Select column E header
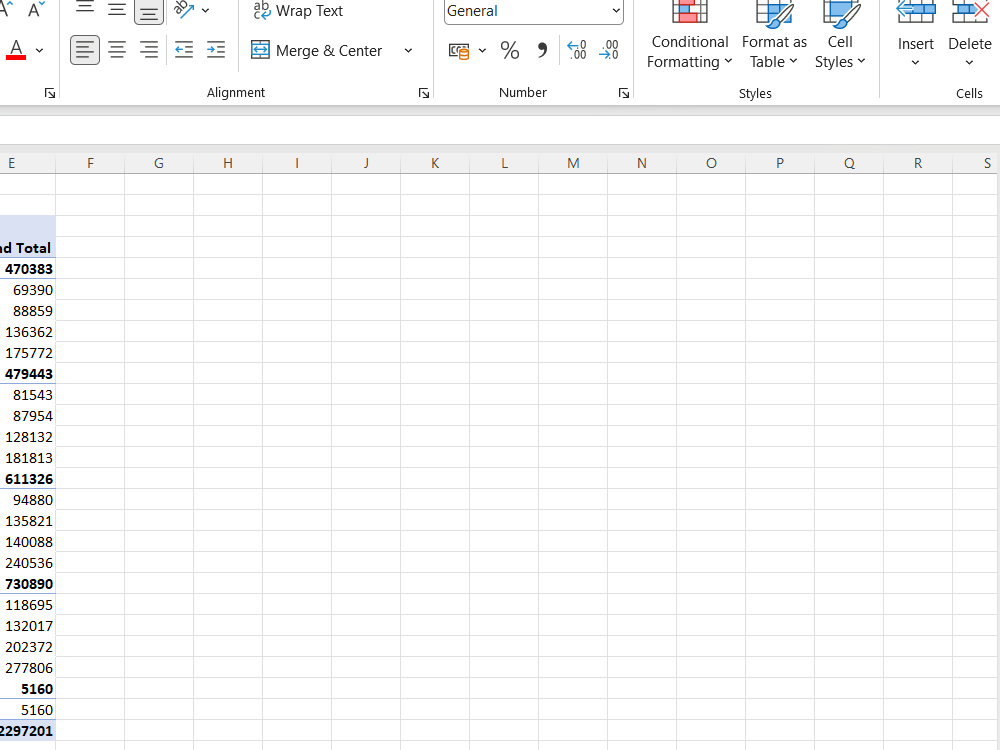 [x=27, y=163]
